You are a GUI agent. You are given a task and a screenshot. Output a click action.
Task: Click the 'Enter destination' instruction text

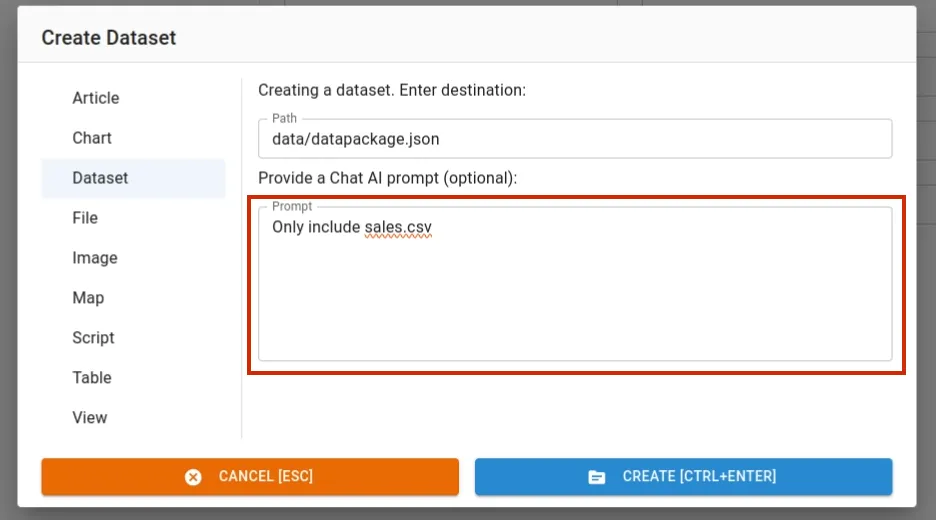tap(392, 90)
